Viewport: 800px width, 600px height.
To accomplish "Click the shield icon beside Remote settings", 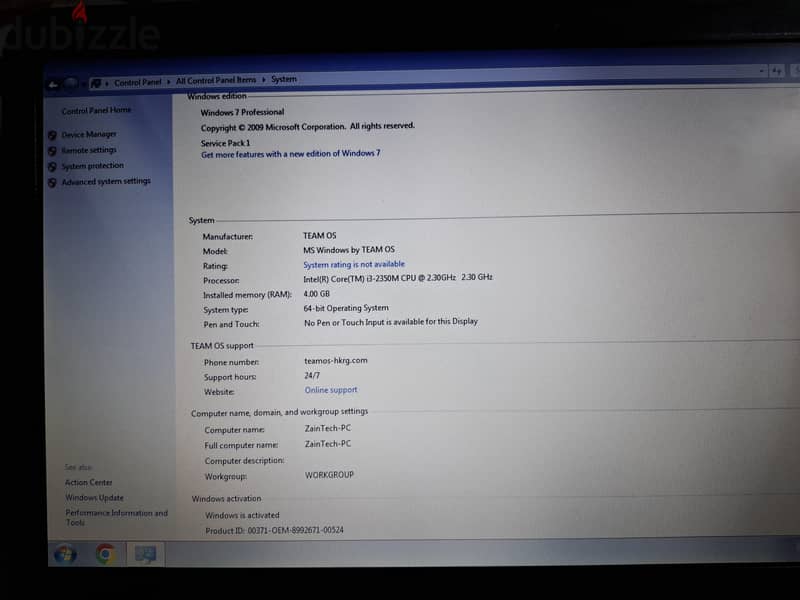I will [52, 151].
